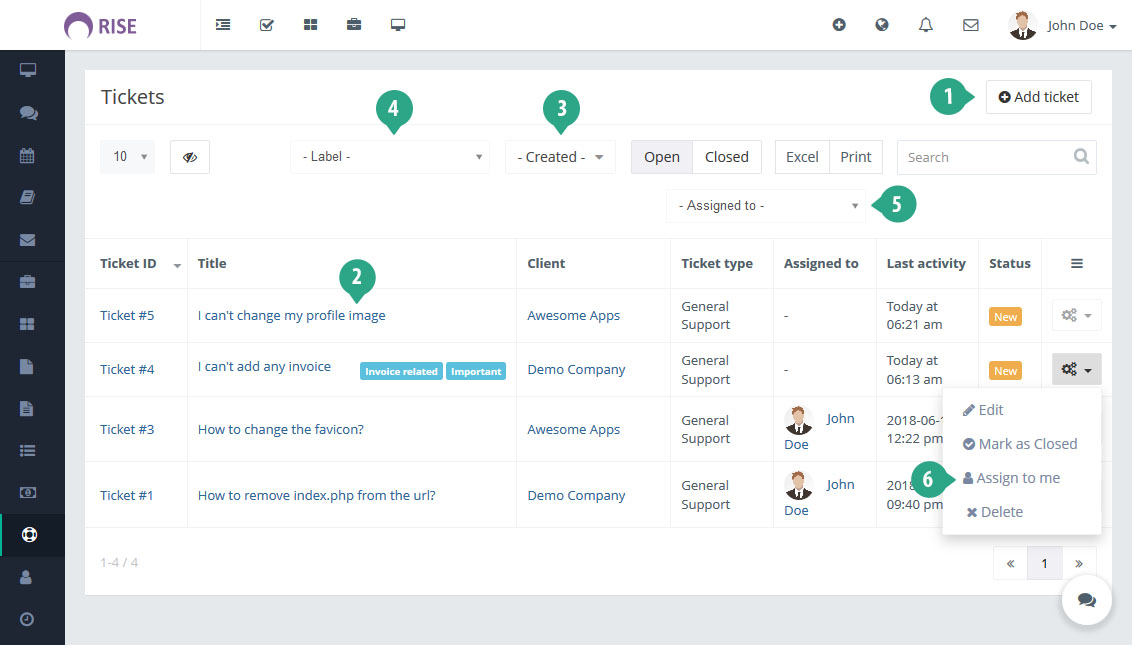Viewport: 1132px width, 645px height.
Task: Open the quick add plus icon
Action: coord(839,25)
